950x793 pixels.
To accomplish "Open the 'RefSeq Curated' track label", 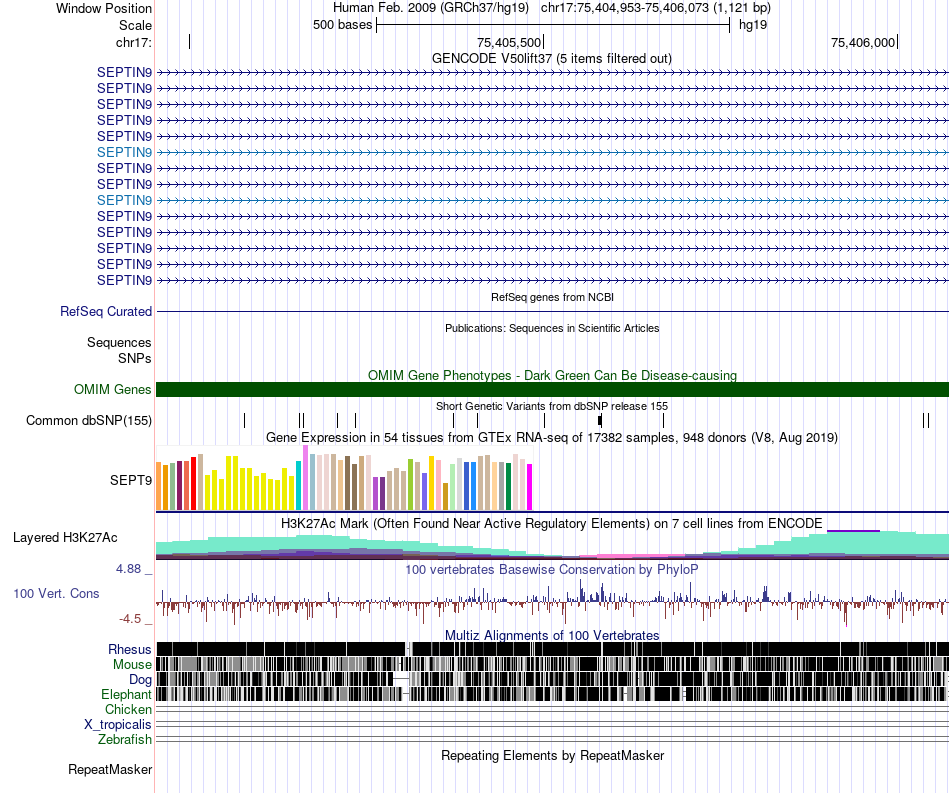I will tap(106, 311).
